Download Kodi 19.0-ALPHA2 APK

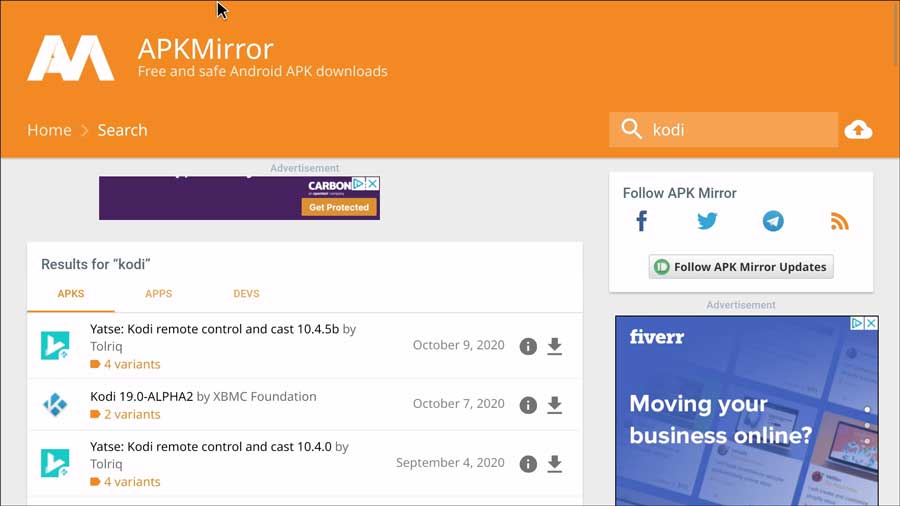554,405
